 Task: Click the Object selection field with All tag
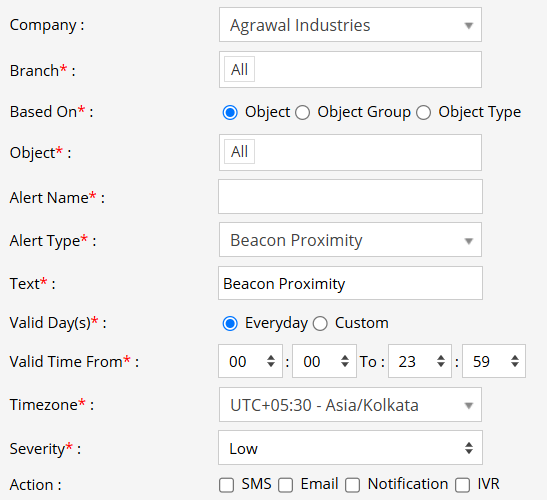point(350,152)
